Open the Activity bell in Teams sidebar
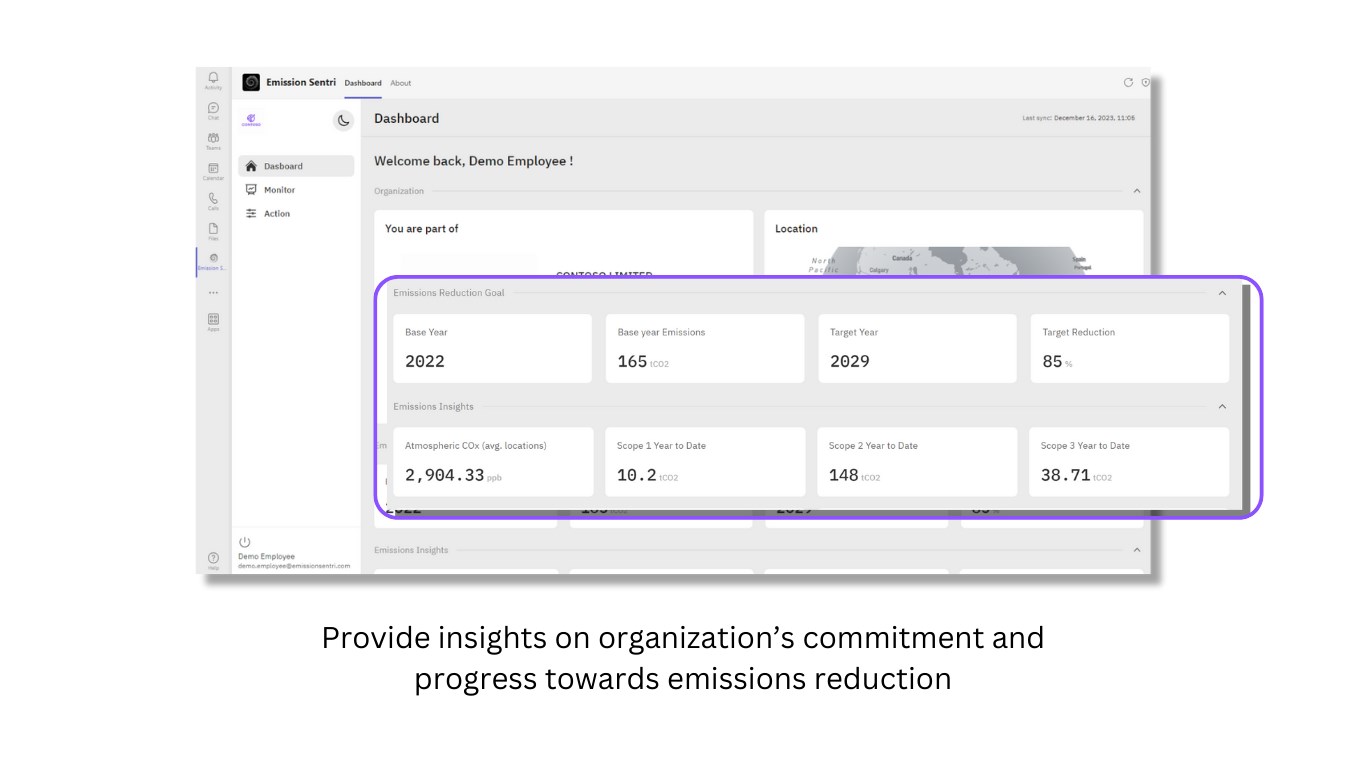The height and width of the screenshot is (768, 1366). (x=213, y=79)
